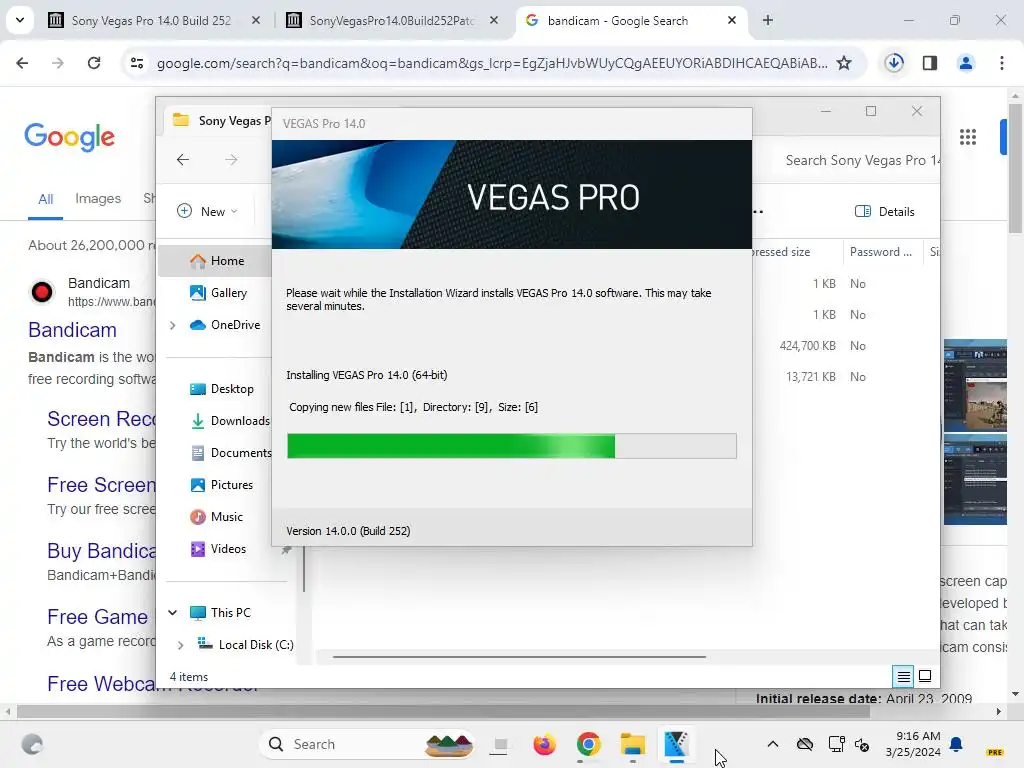Viewport: 1024px width, 768px height.
Task: Open Desktop in File Explorer sidebar
Action: pyautogui.click(x=221, y=389)
